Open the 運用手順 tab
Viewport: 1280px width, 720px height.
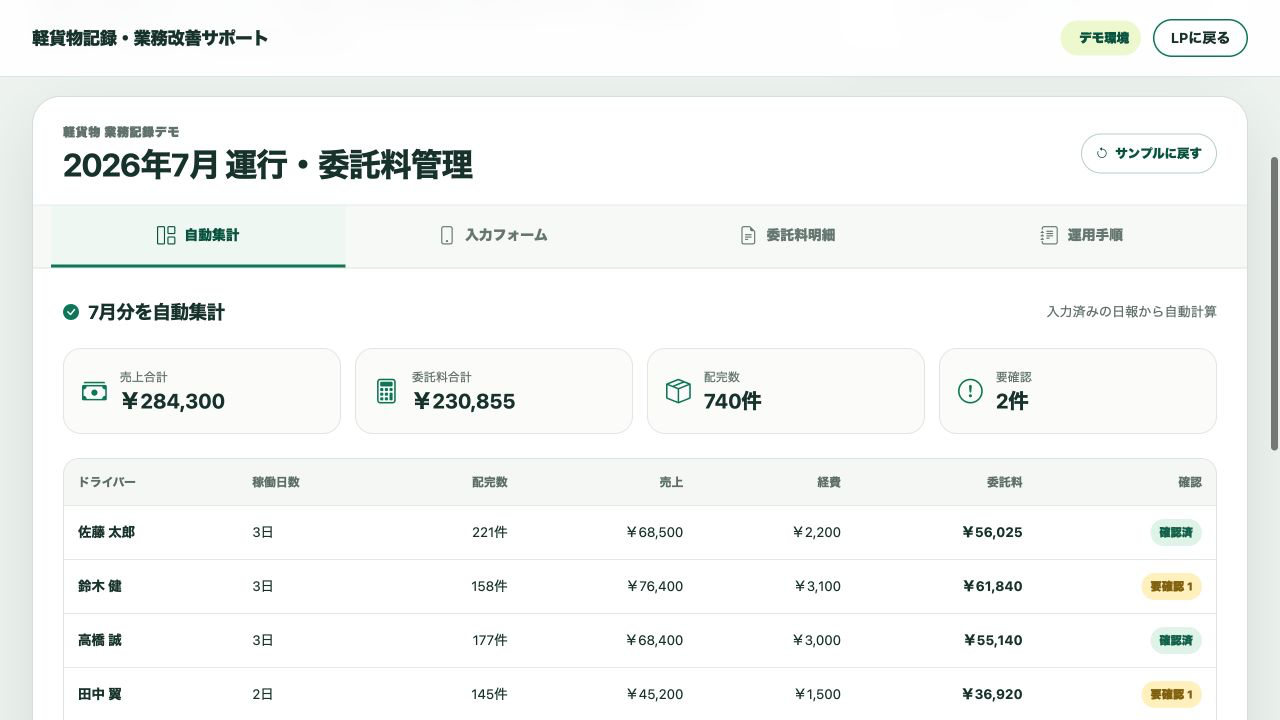pos(1081,236)
